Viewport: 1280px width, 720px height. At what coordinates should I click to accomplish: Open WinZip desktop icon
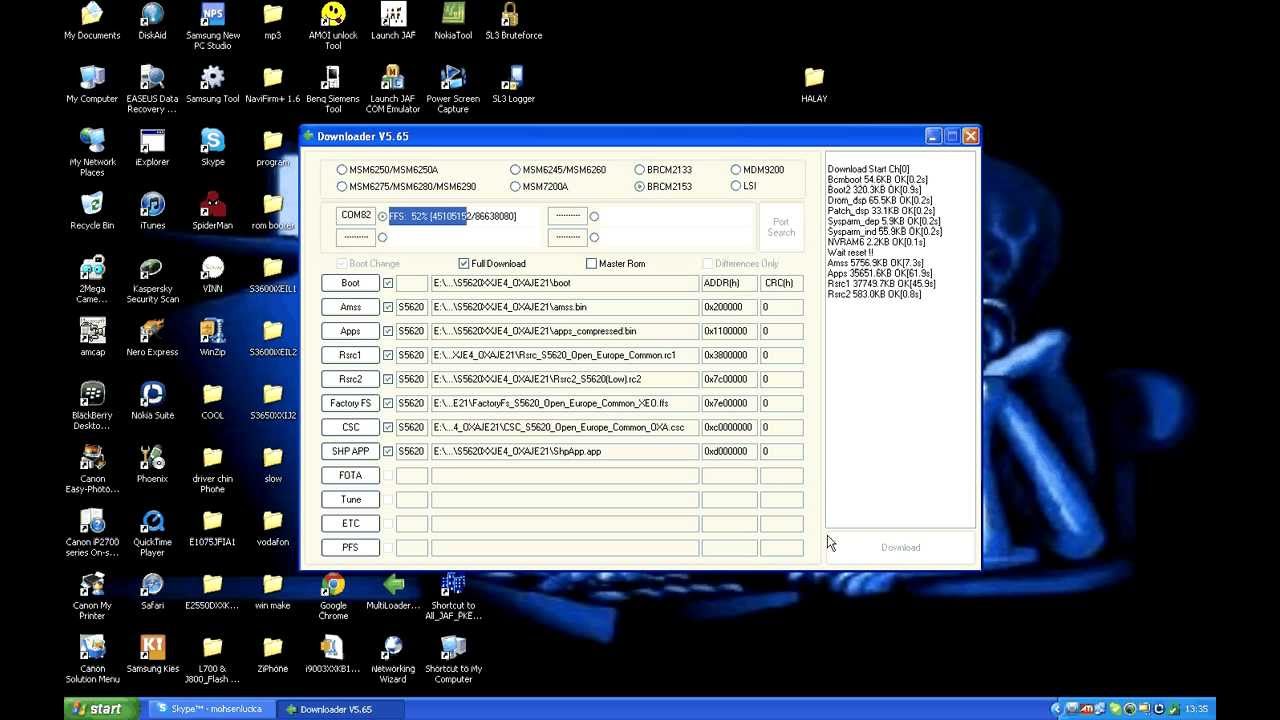[212, 338]
